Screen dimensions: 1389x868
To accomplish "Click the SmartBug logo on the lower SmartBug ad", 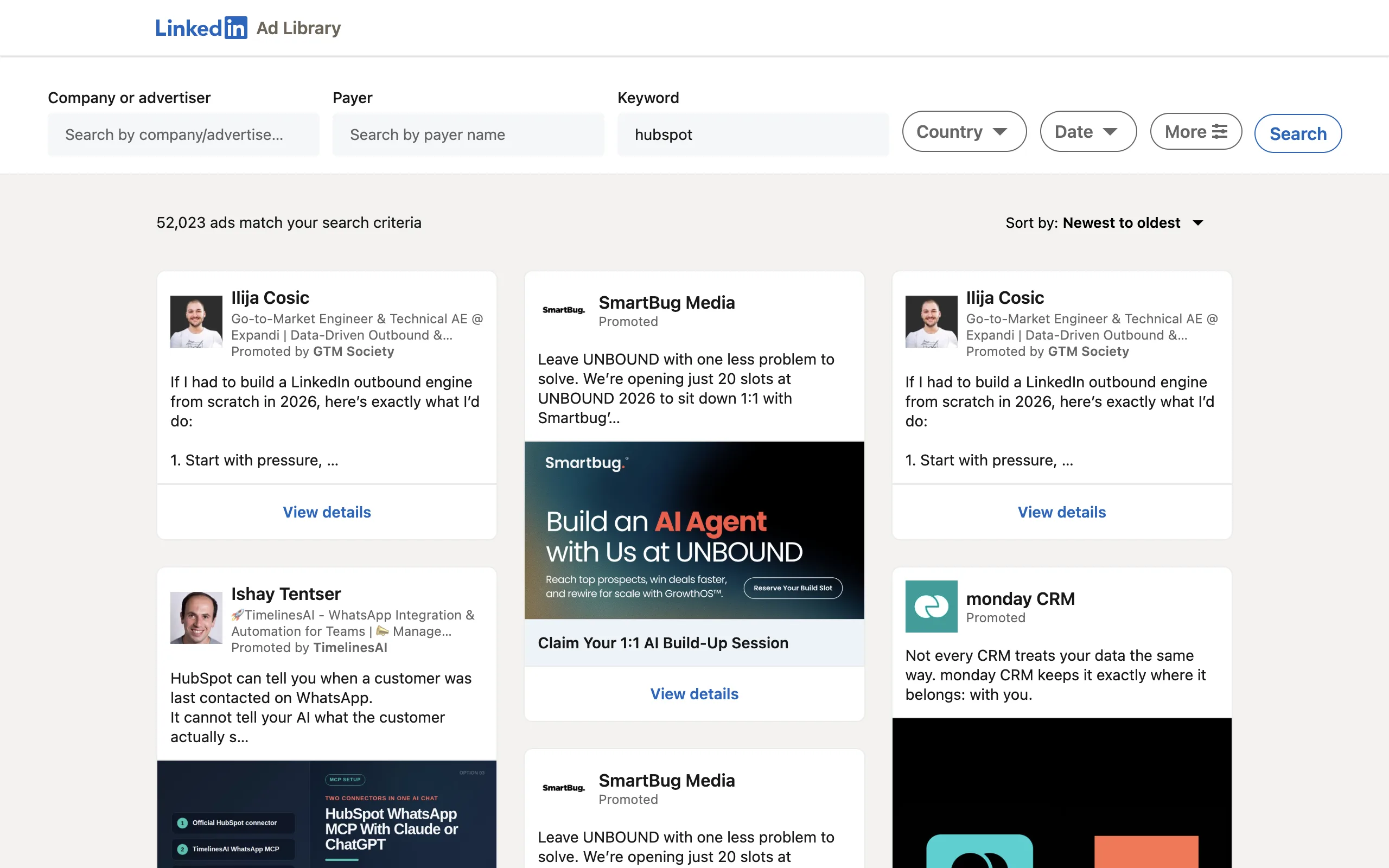I will 564,788.
